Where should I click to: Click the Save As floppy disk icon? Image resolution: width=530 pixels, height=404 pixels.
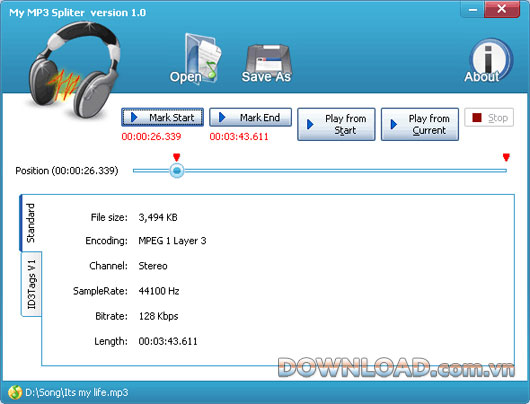click(267, 64)
